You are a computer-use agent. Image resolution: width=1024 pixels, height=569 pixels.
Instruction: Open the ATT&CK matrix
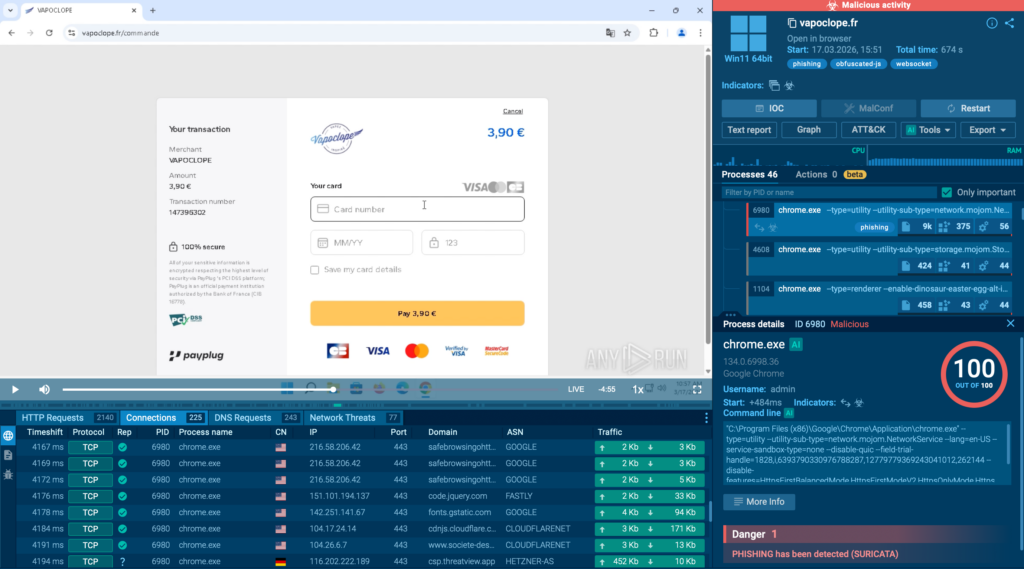pos(868,130)
